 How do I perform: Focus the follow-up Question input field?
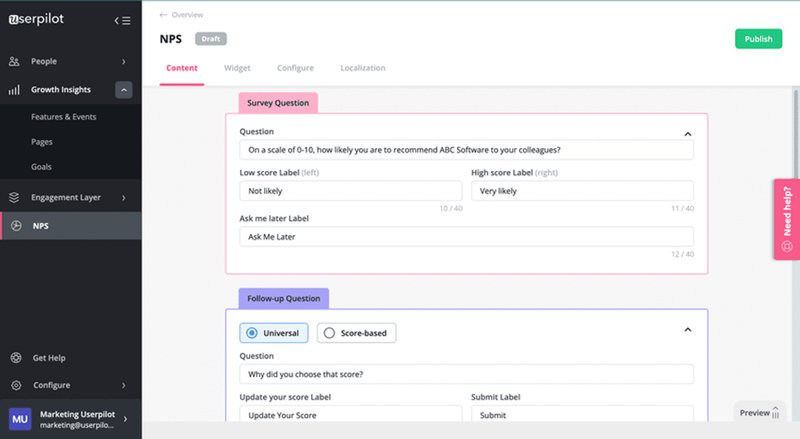point(466,374)
